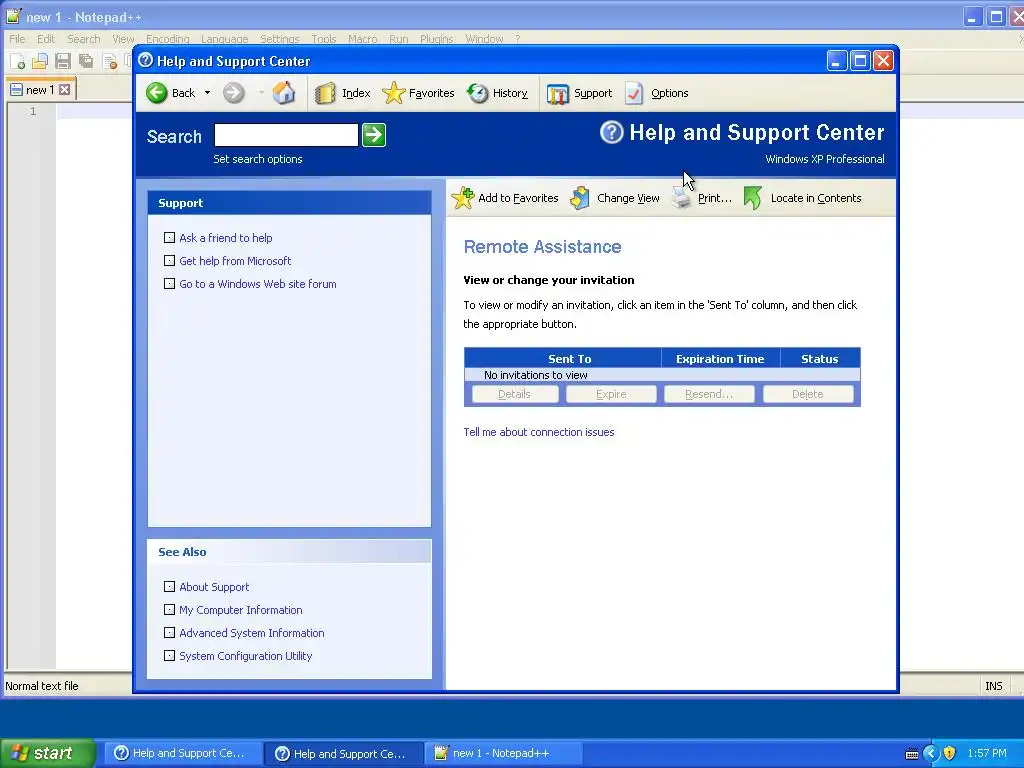This screenshot has width=1024, height=768.
Task: Open the Set search options link
Action: (257, 159)
